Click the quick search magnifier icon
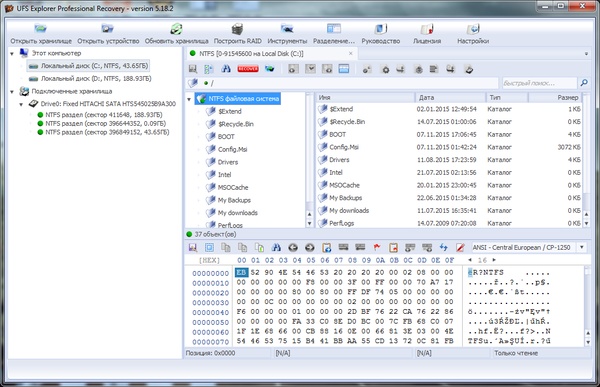Viewport: 600px width, 387px height. (x=584, y=82)
